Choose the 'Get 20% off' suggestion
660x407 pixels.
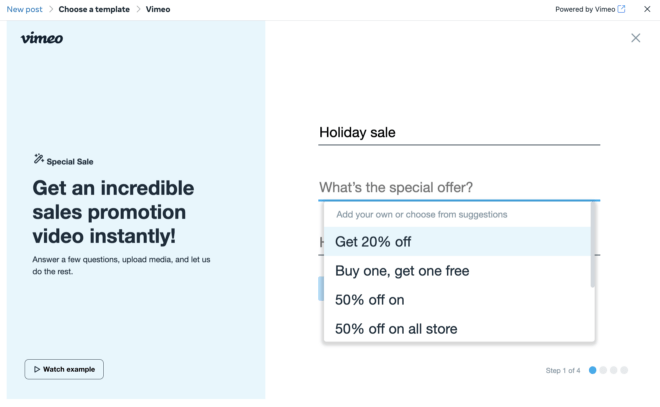click(457, 242)
